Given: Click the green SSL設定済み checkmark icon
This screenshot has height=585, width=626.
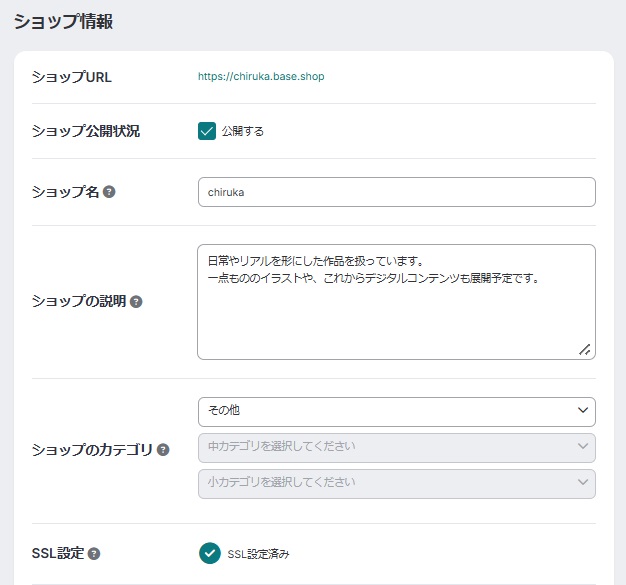Looking at the screenshot, I should click(x=209, y=553).
